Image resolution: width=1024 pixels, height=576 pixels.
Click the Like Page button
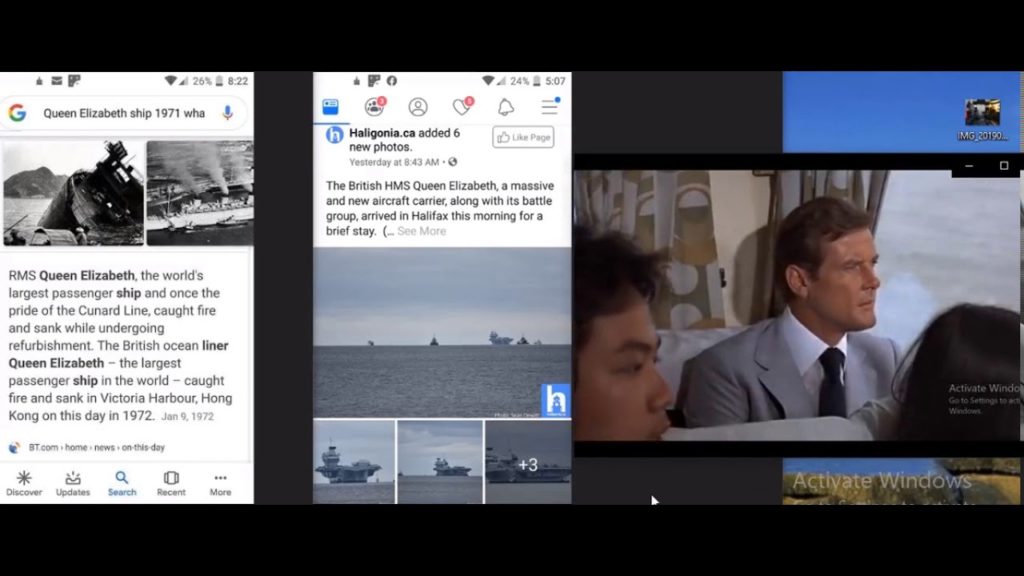coord(523,137)
